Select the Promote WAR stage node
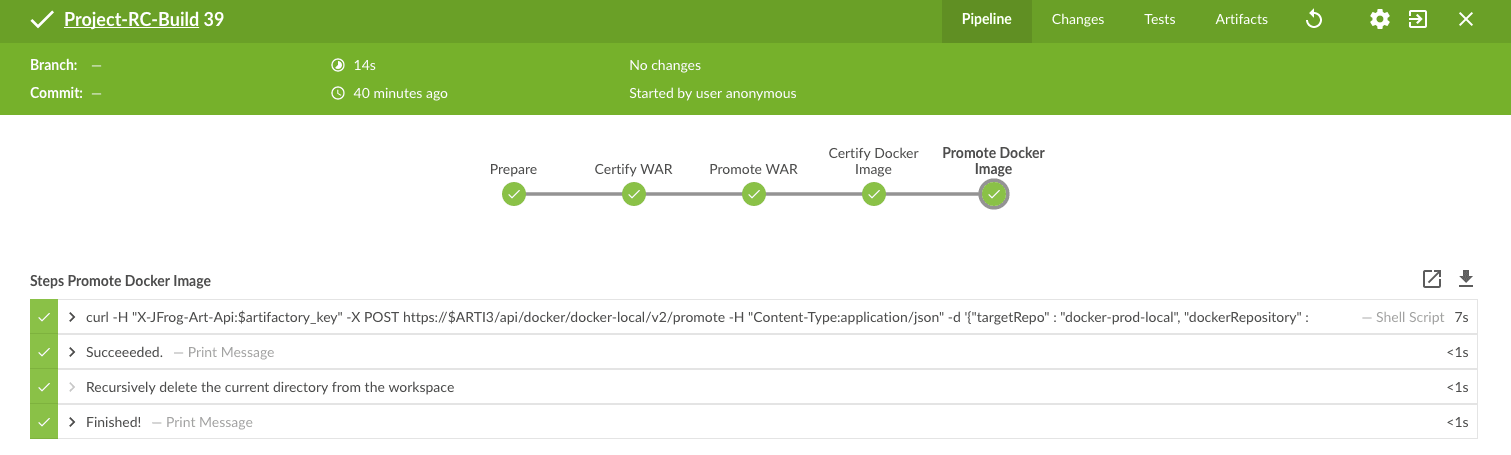Viewport: 1511px width, 455px height. coord(753,194)
